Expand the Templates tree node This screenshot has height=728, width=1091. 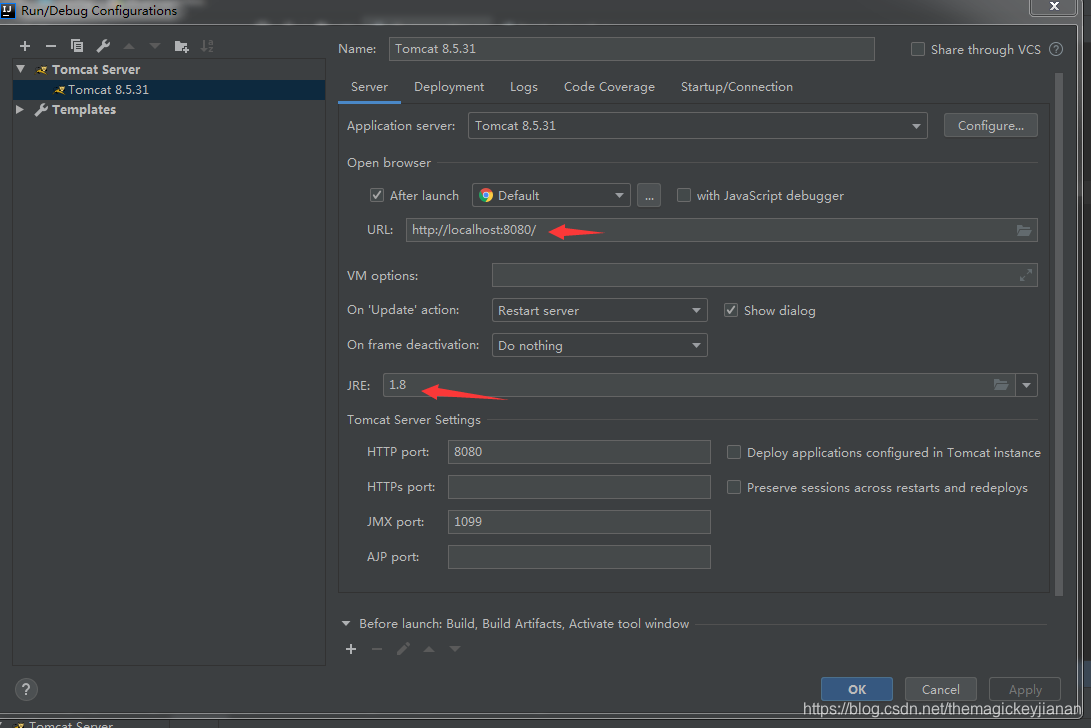[20, 109]
